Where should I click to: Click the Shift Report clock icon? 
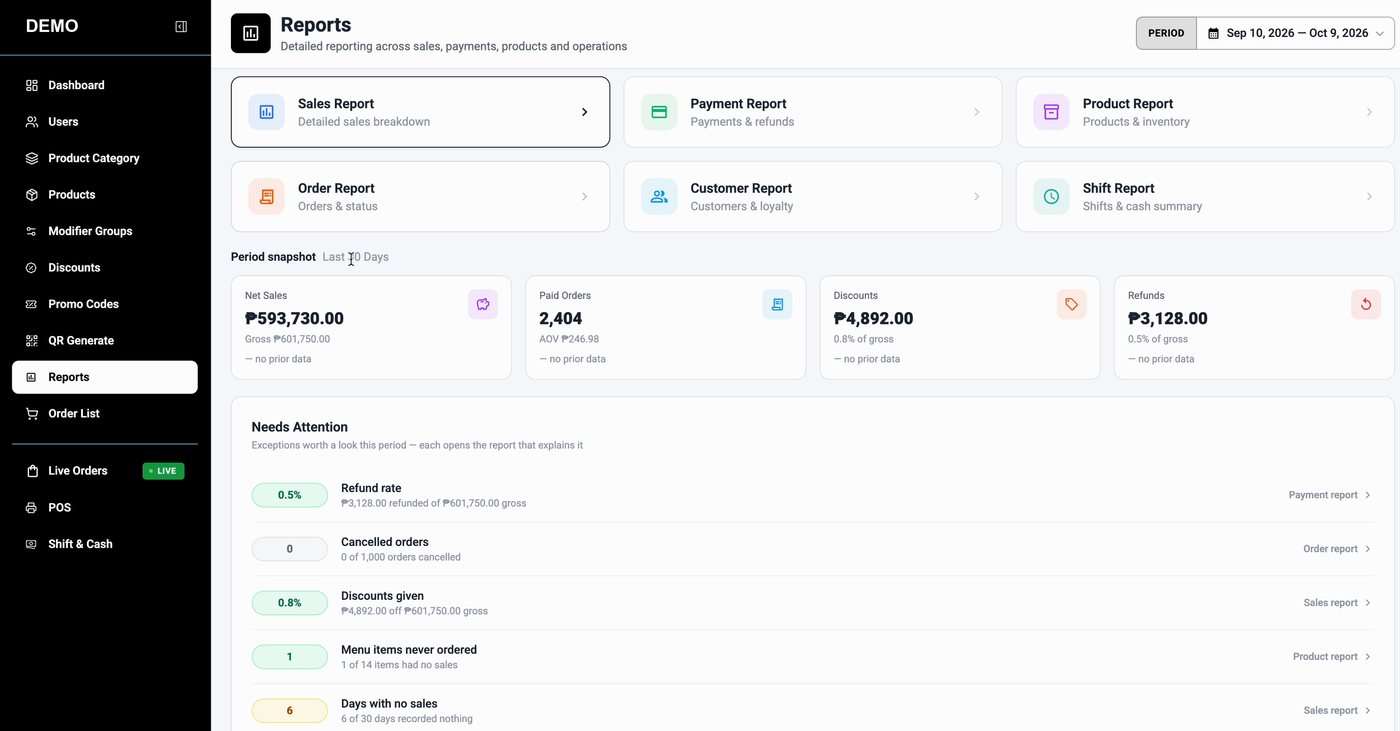coord(1051,197)
